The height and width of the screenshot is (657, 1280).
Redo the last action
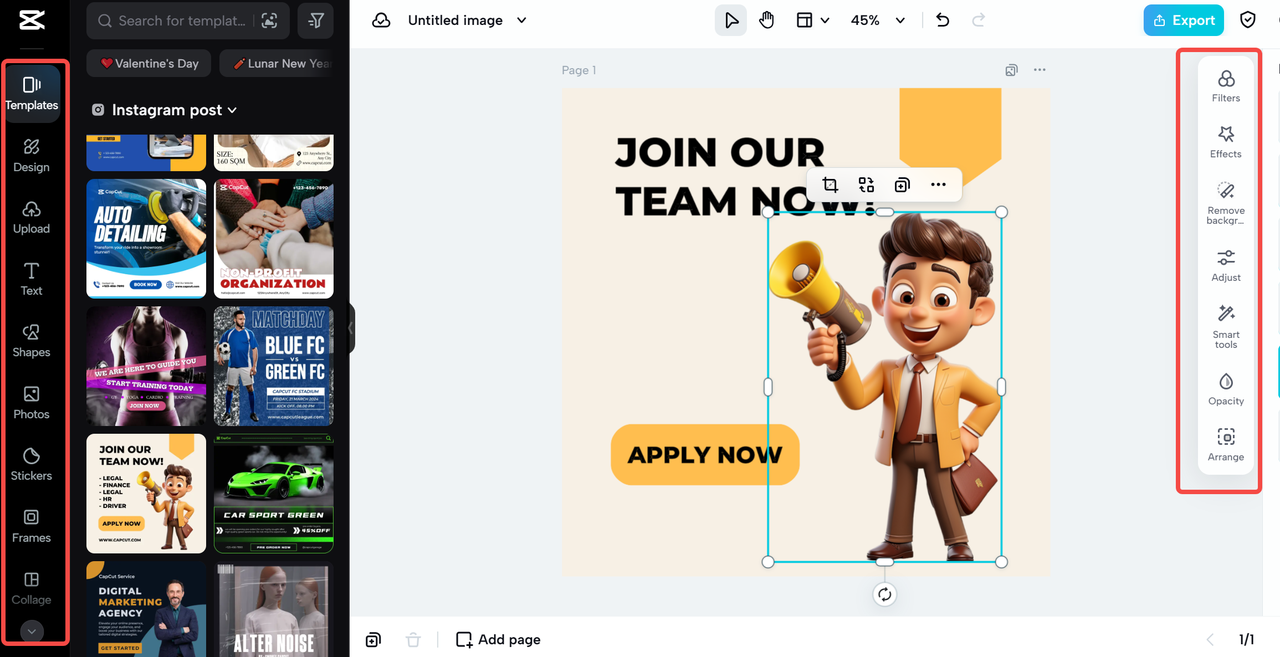pos(978,20)
